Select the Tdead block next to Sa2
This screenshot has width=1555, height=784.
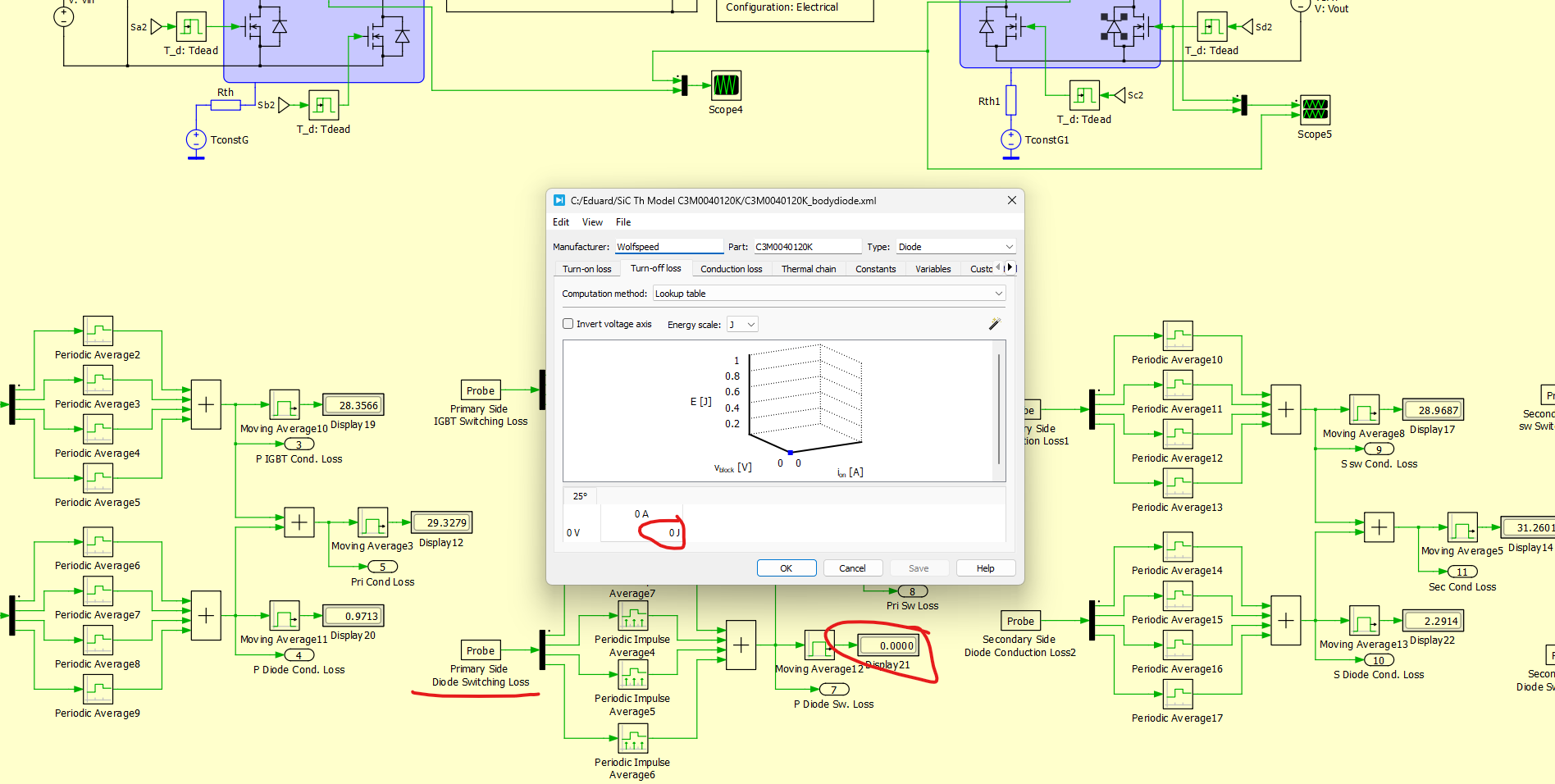[191, 27]
